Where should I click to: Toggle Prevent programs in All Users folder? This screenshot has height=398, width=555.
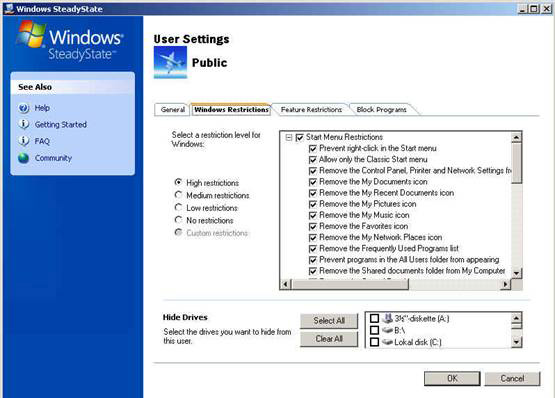tap(313, 260)
